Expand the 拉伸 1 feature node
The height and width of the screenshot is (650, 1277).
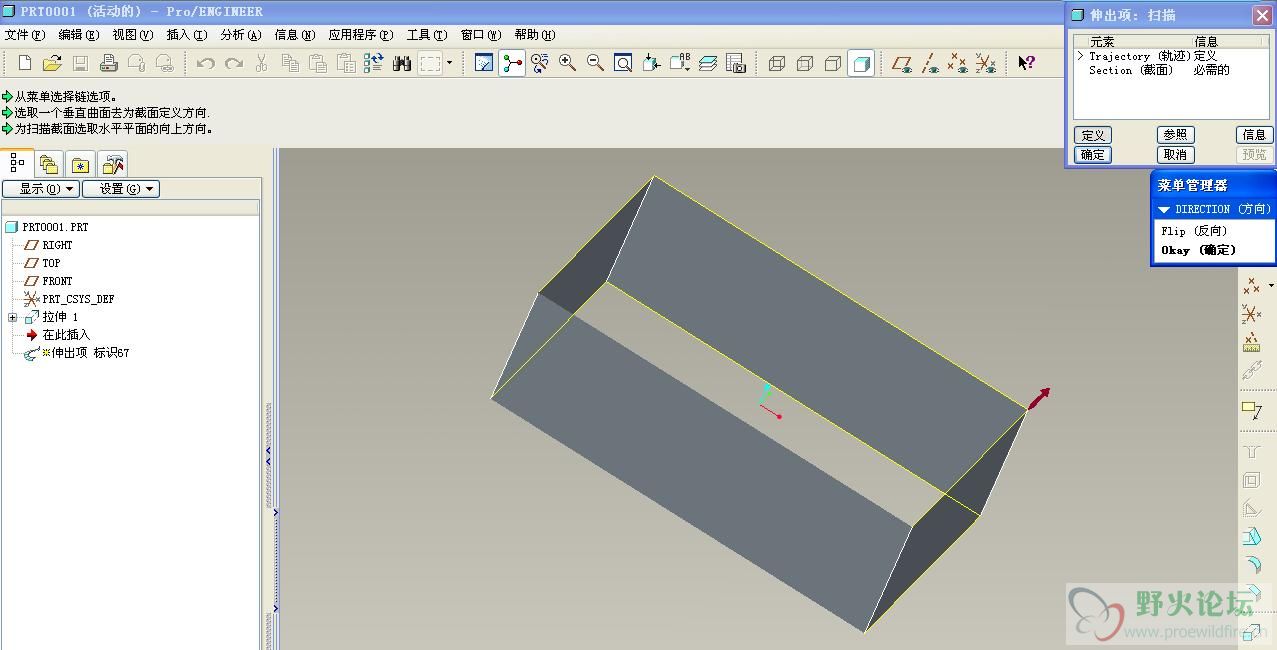click(12, 317)
